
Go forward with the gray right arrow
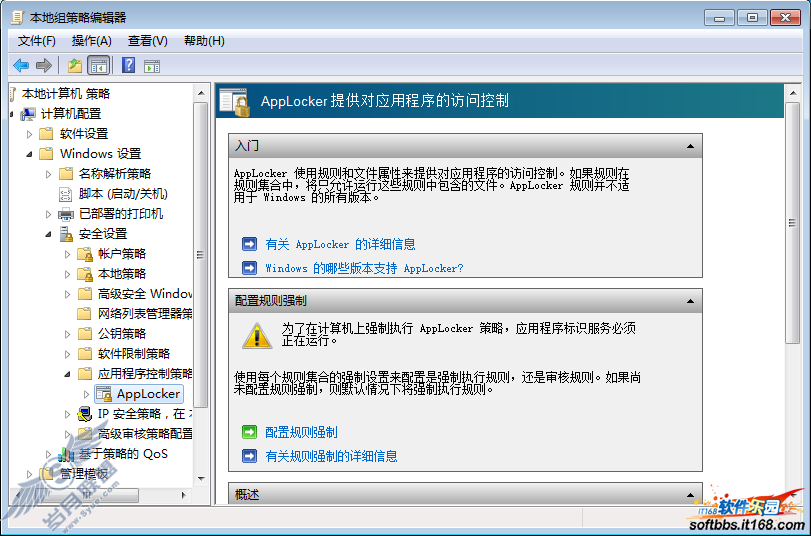(44, 66)
